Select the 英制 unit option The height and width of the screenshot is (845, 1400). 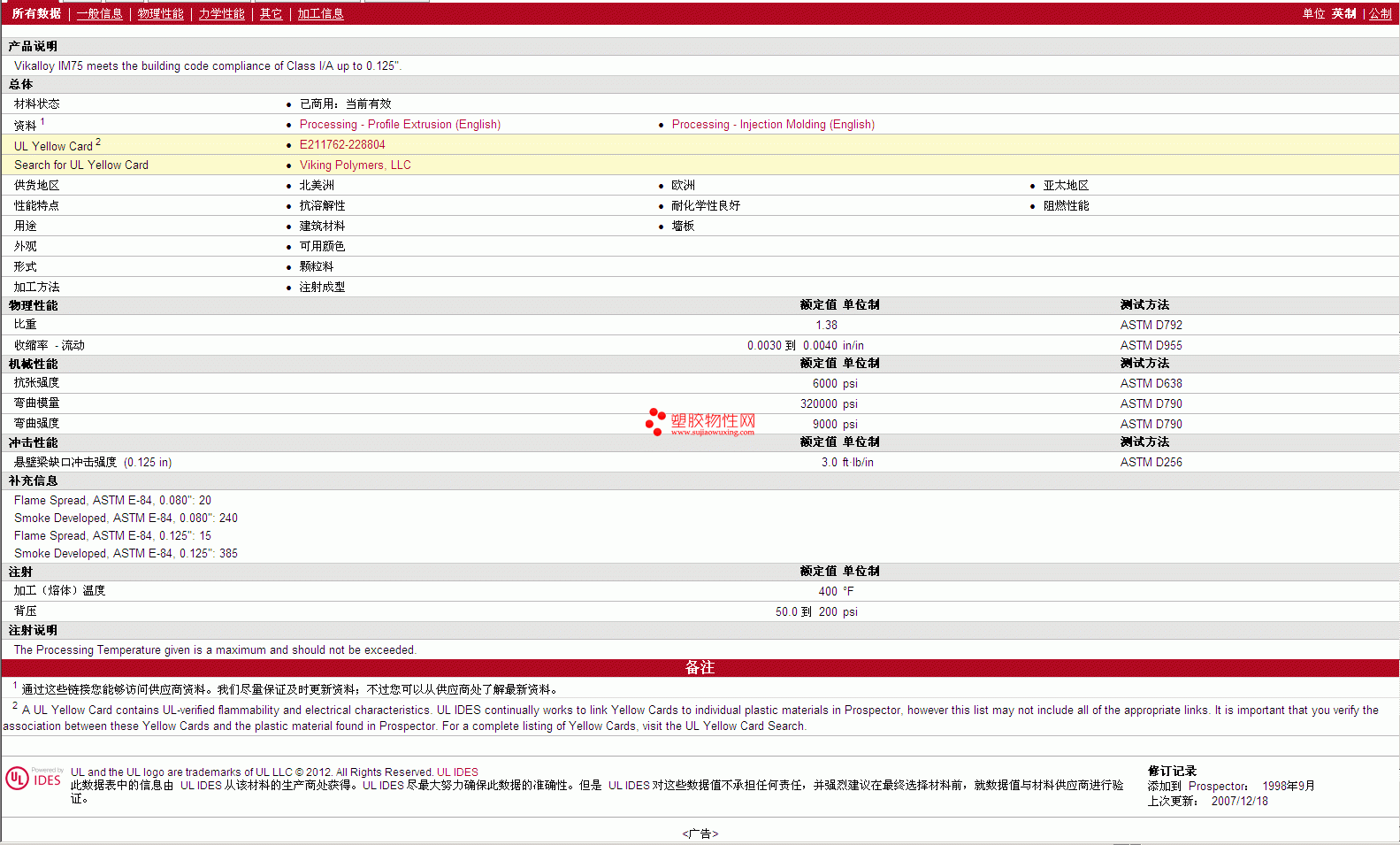(x=1344, y=14)
